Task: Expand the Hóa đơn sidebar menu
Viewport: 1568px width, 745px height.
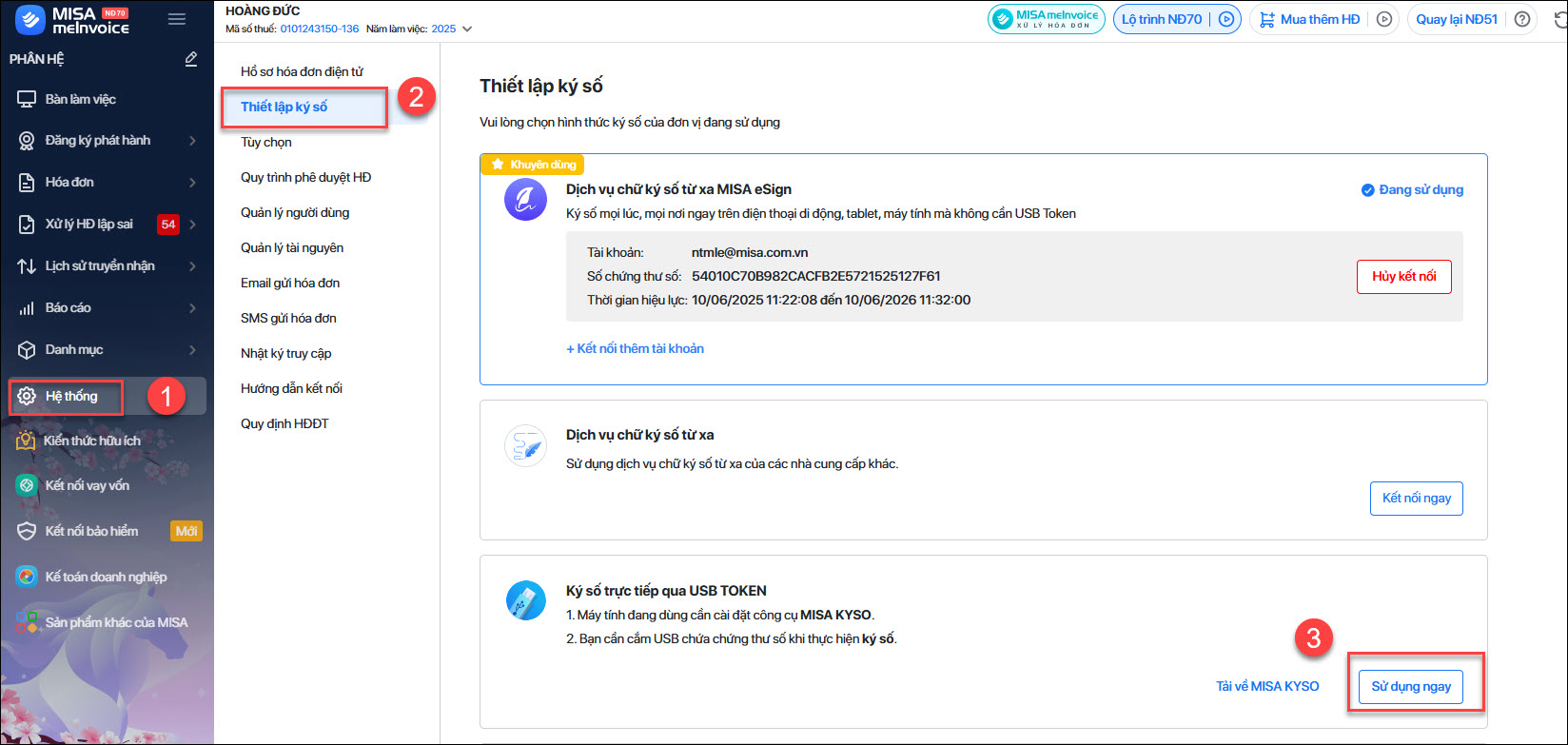Action: (x=192, y=183)
